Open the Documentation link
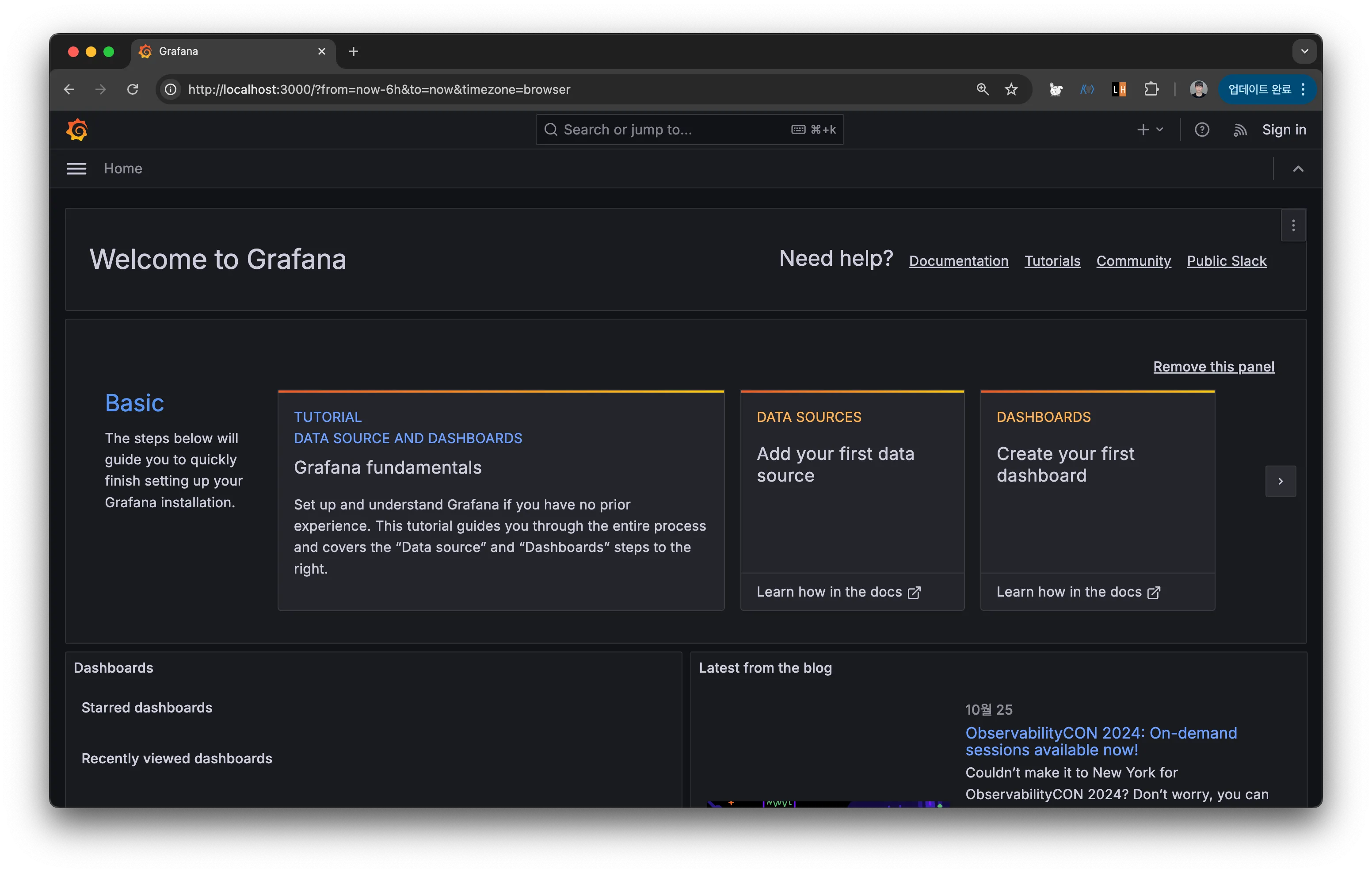The width and height of the screenshot is (1372, 873). click(958, 261)
